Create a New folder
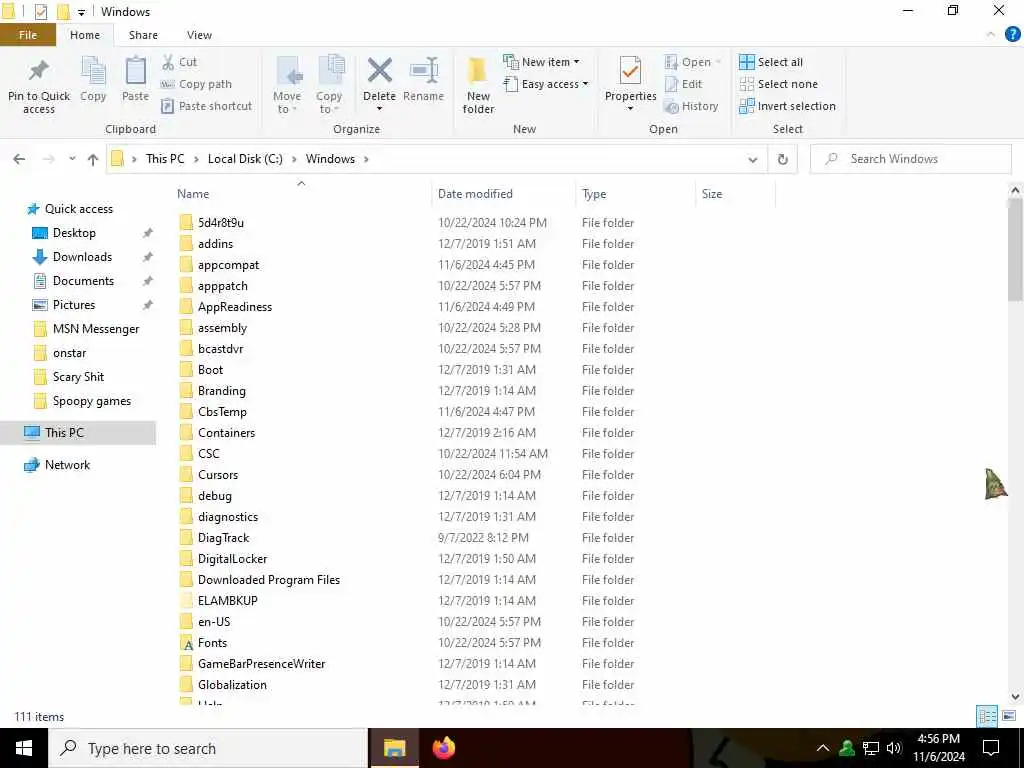 pos(478,86)
